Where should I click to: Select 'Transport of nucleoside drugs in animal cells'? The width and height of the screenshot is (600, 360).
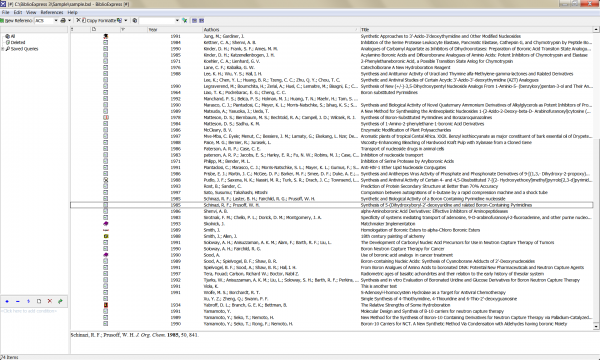[331, 149]
